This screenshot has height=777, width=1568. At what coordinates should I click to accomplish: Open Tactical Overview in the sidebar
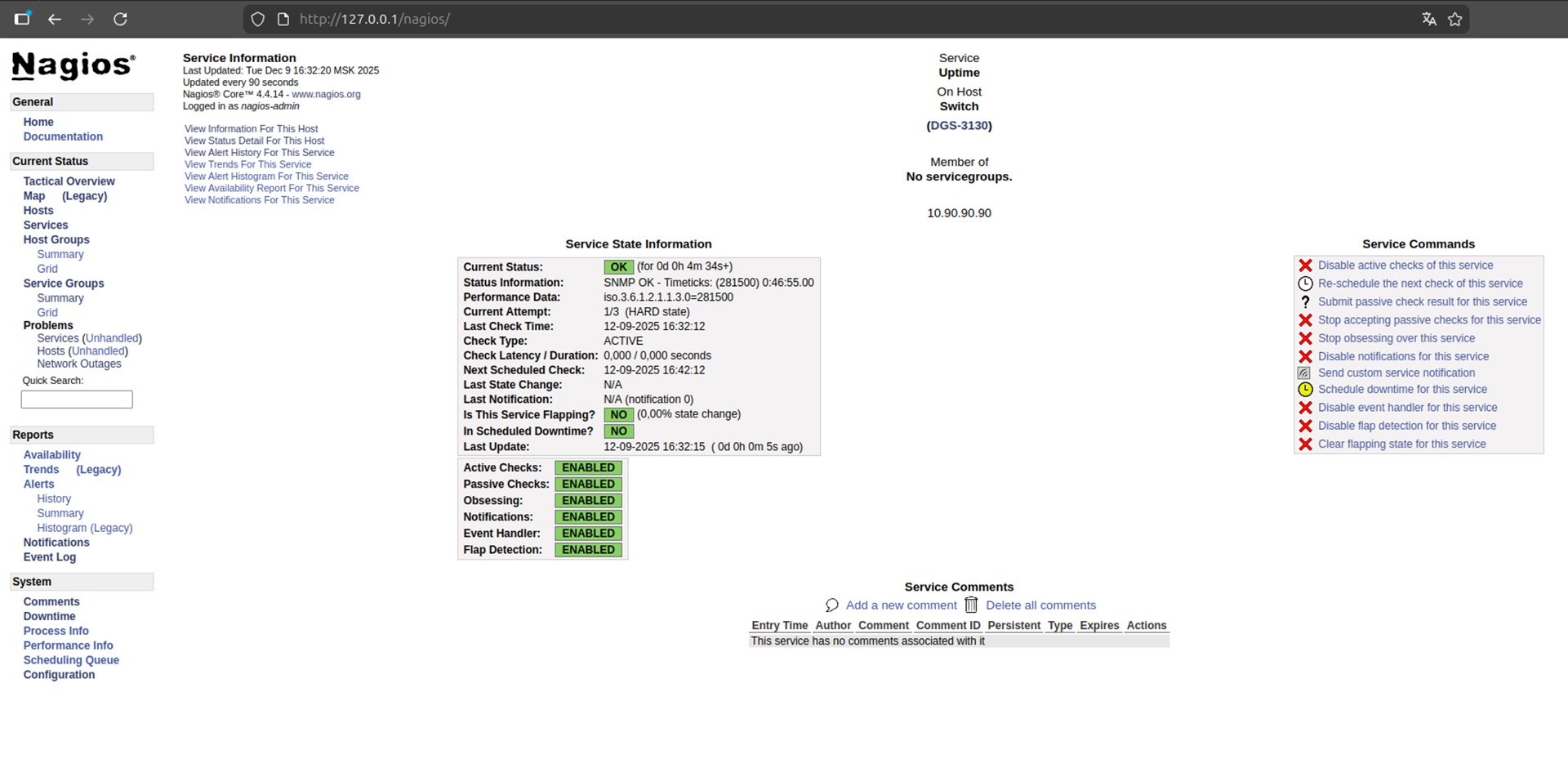tap(69, 181)
